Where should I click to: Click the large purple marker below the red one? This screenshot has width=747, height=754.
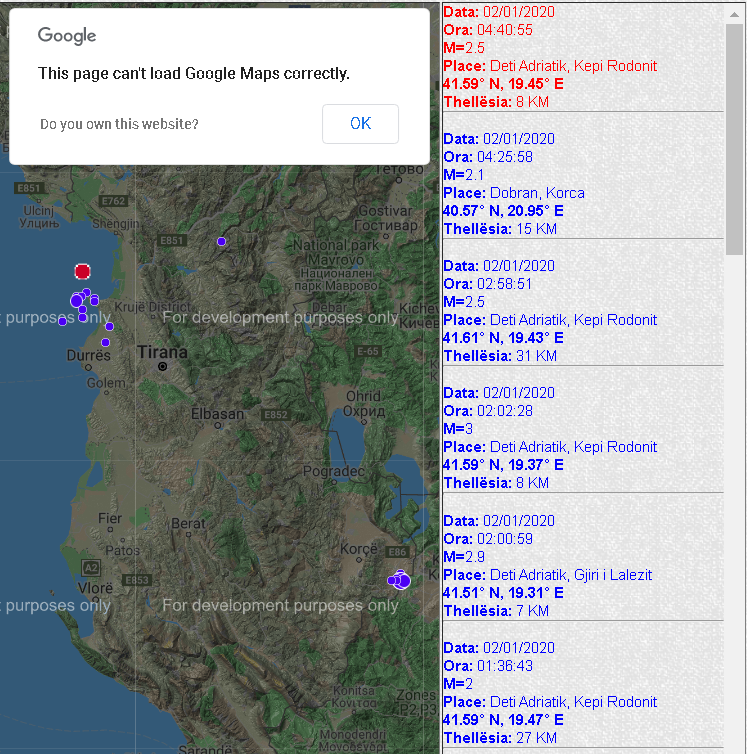(76, 301)
